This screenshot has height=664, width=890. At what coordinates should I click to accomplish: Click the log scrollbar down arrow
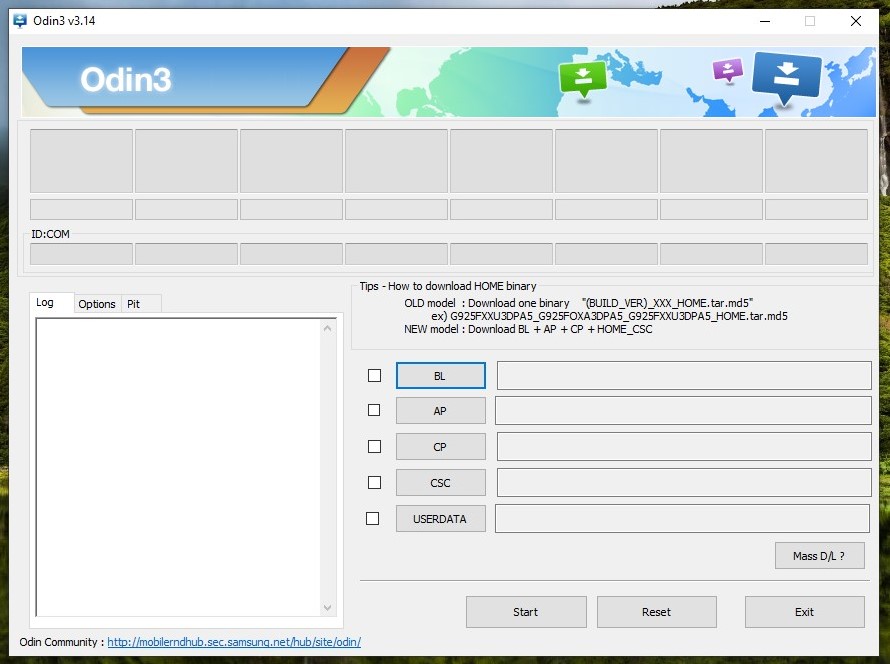328,607
